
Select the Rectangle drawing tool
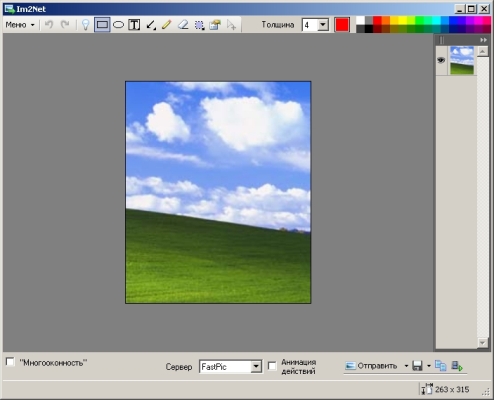(102, 25)
